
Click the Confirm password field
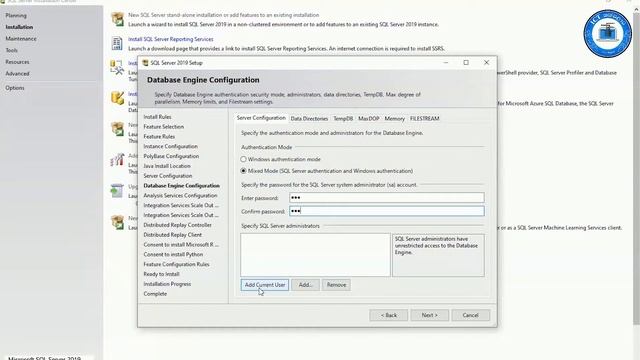(387, 211)
